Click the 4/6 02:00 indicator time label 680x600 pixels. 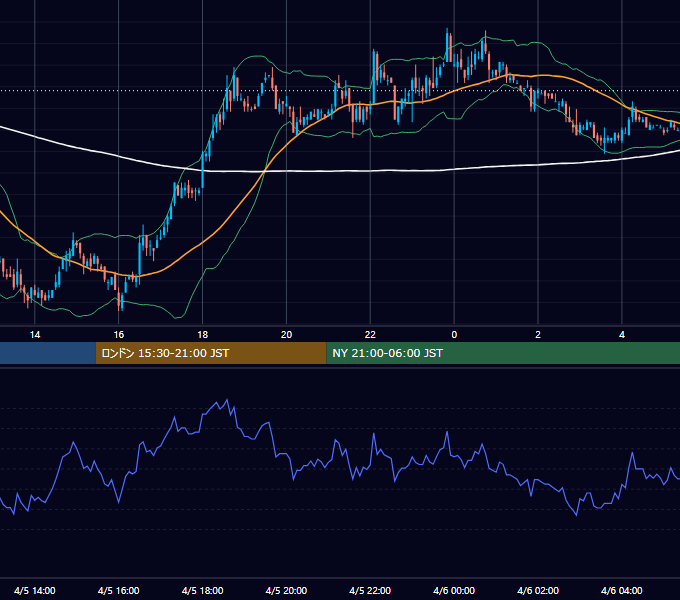click(538, 590)
